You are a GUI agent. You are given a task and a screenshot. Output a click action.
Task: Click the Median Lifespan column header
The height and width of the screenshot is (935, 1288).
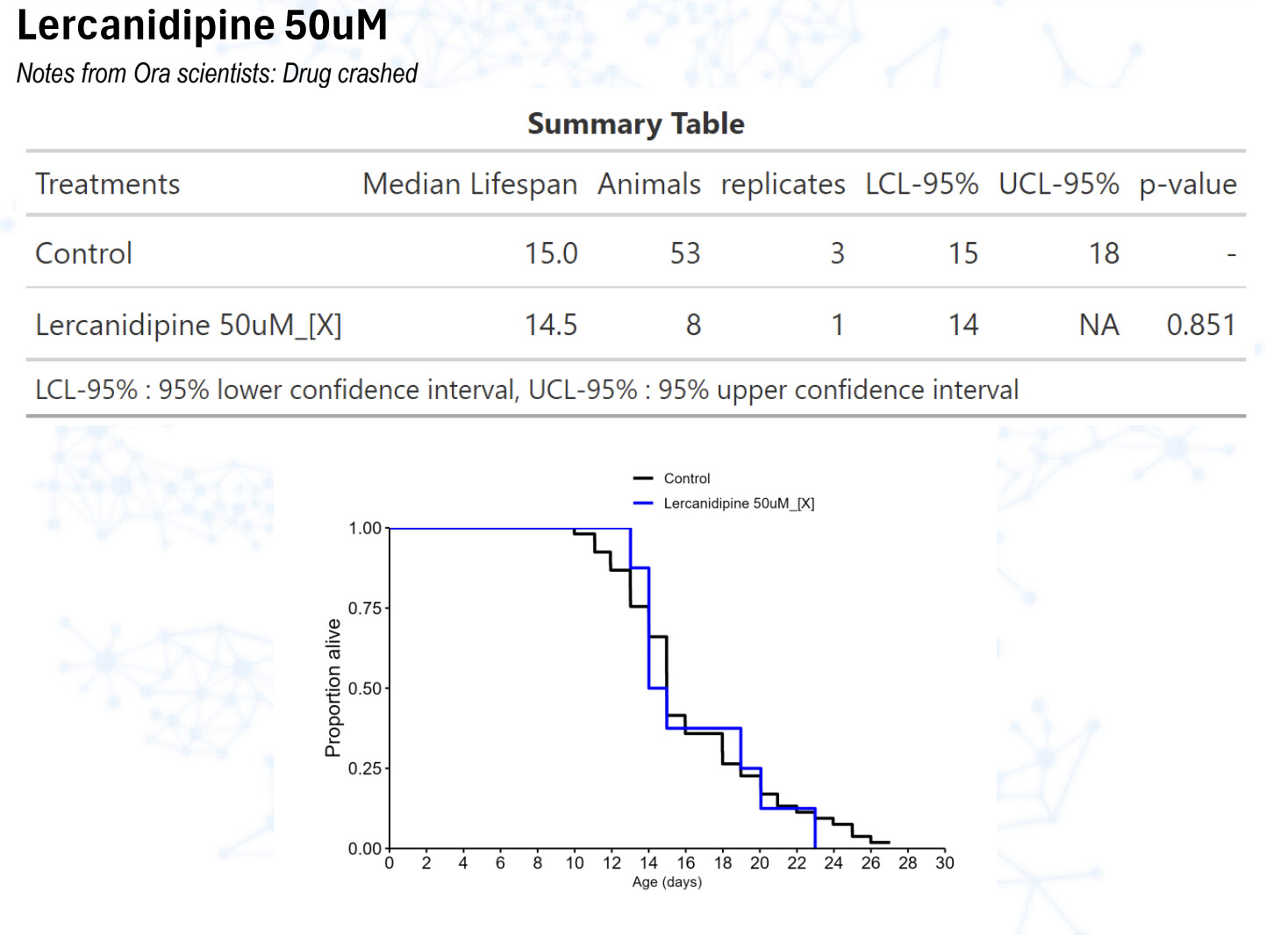(x=469, y=184)
